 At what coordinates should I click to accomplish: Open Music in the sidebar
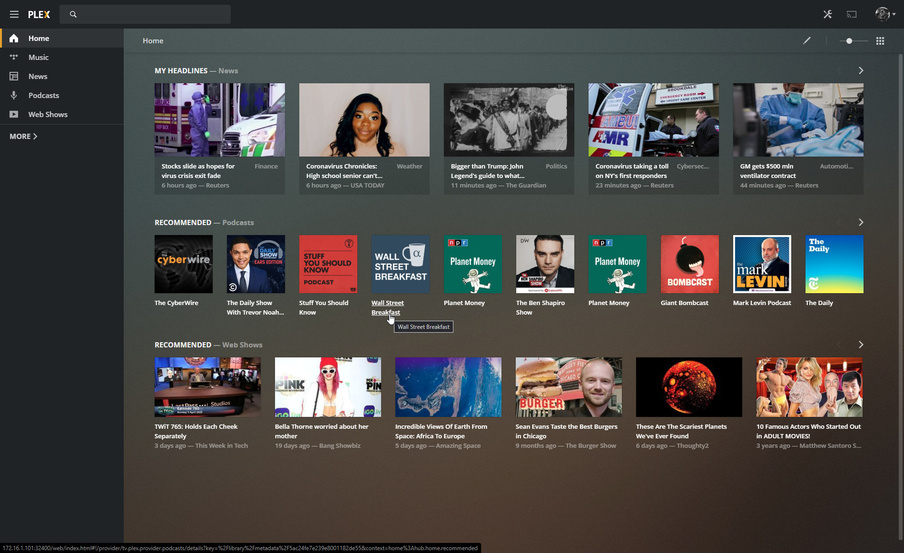point(62,57)
